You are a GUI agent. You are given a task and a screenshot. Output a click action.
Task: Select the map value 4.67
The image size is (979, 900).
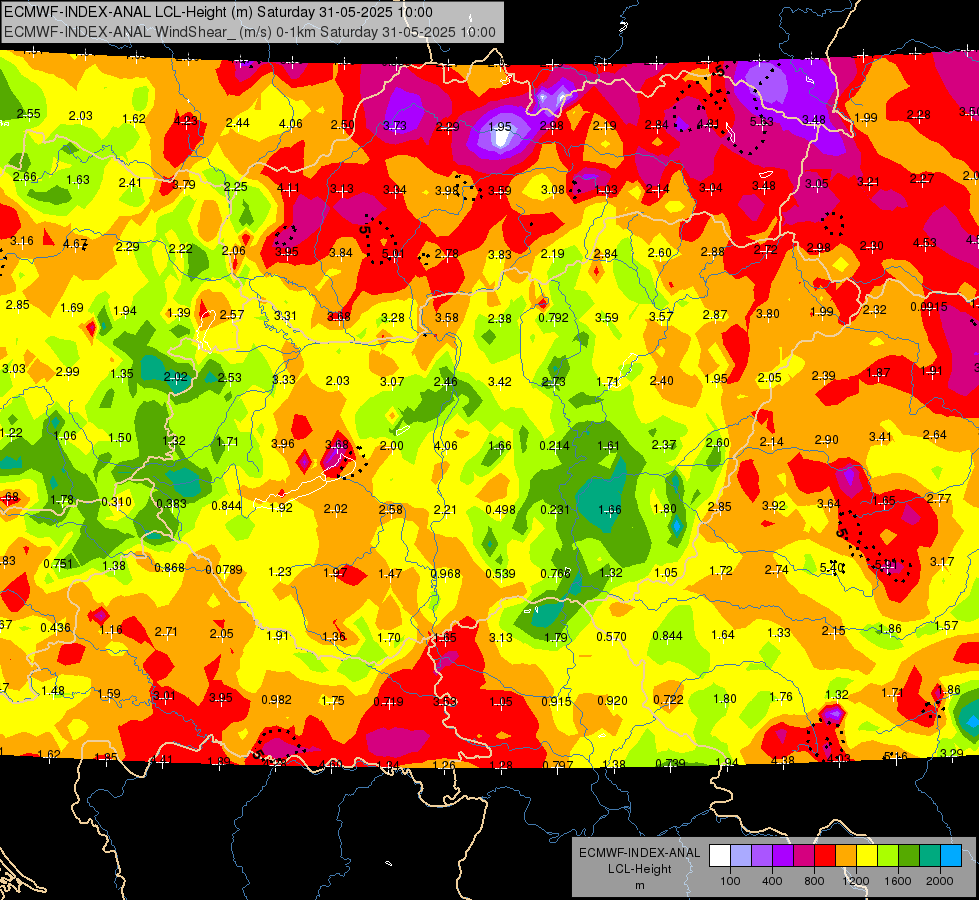(75, 244)
